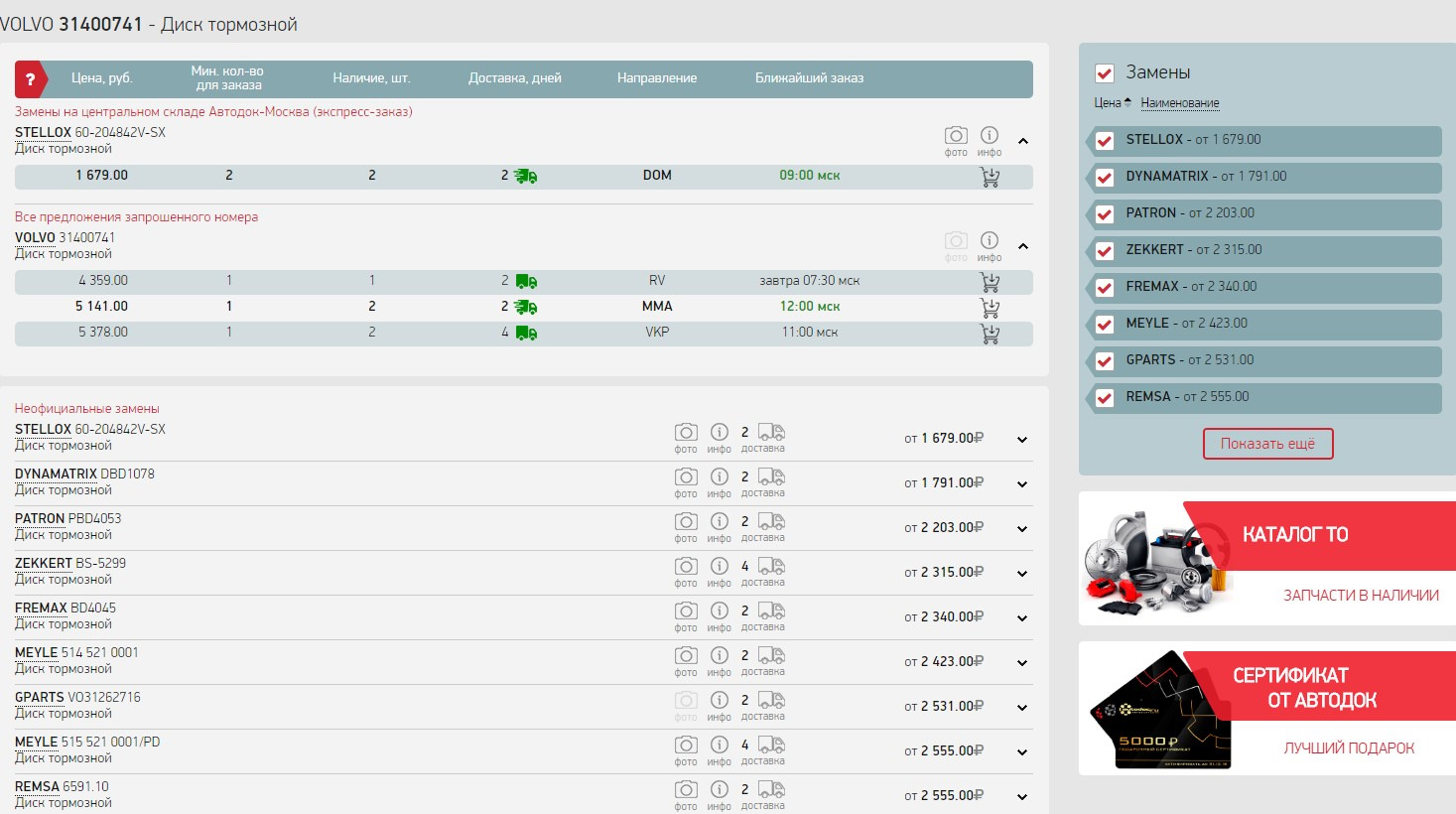Viewport: 1456px width, 814px height.
Task: Expand GPARTS V031262716 offers
Action: click(1022, 708)
